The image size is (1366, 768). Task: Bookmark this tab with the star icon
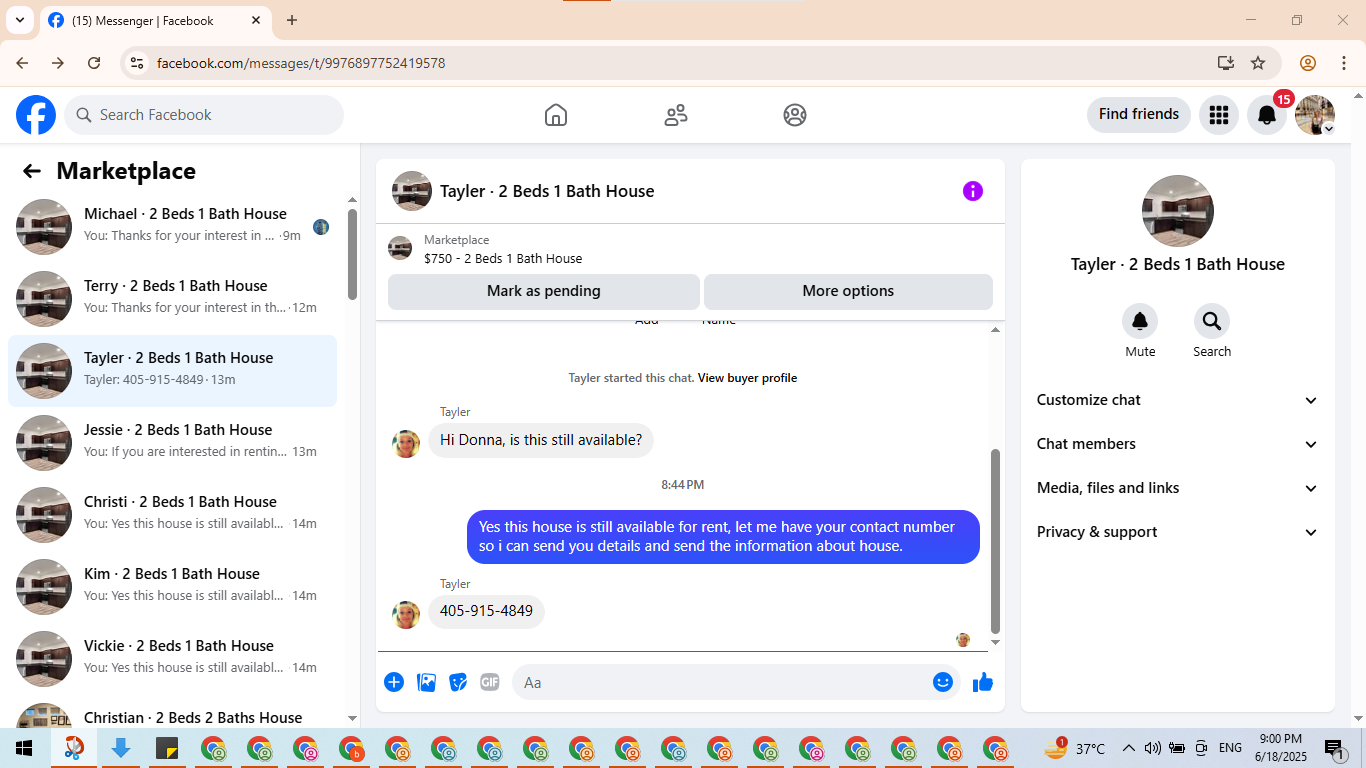[1258, 63]
